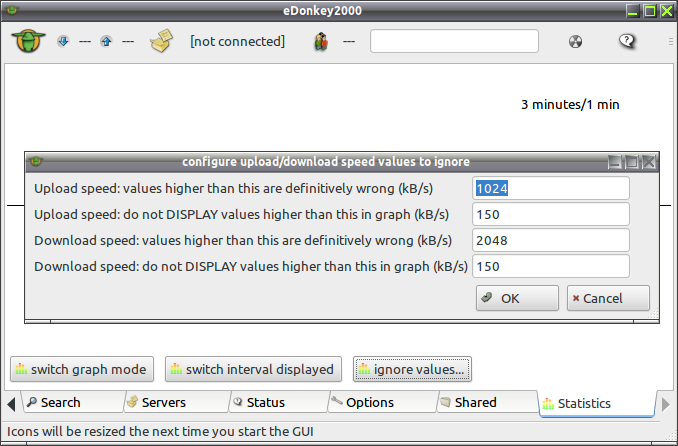This screenshot has height=446, width=678.
Task: Open the Options tab
Action: pyautogui.click(x=383, y=402)
